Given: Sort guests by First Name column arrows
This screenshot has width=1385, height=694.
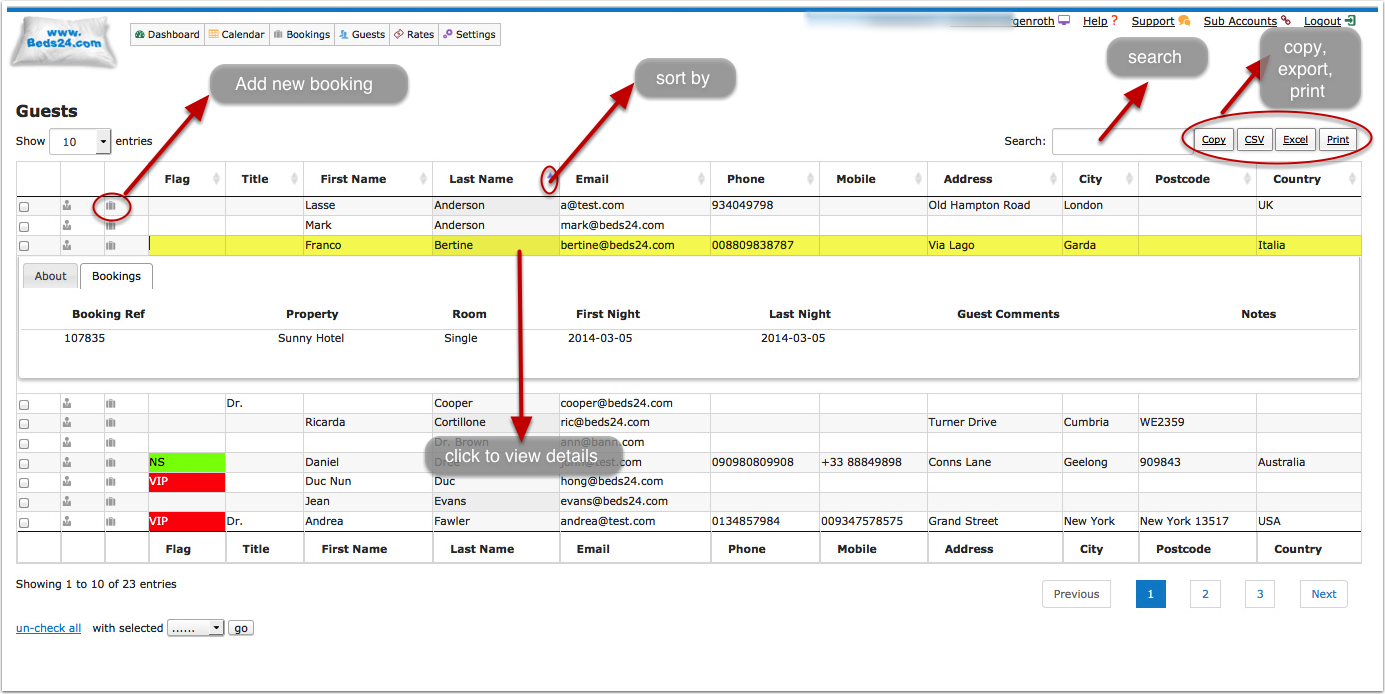Looking at the screenshot, I should click(x=423, y=179).
